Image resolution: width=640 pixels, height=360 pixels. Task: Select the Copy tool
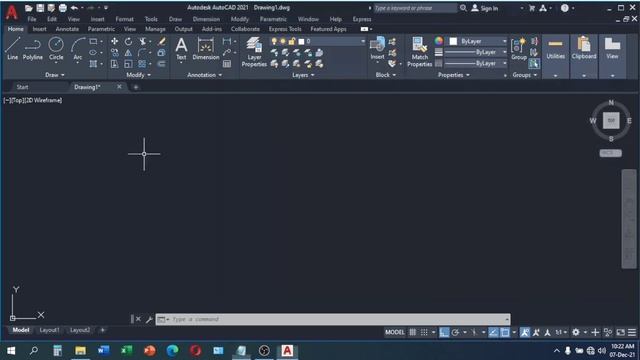115,53
